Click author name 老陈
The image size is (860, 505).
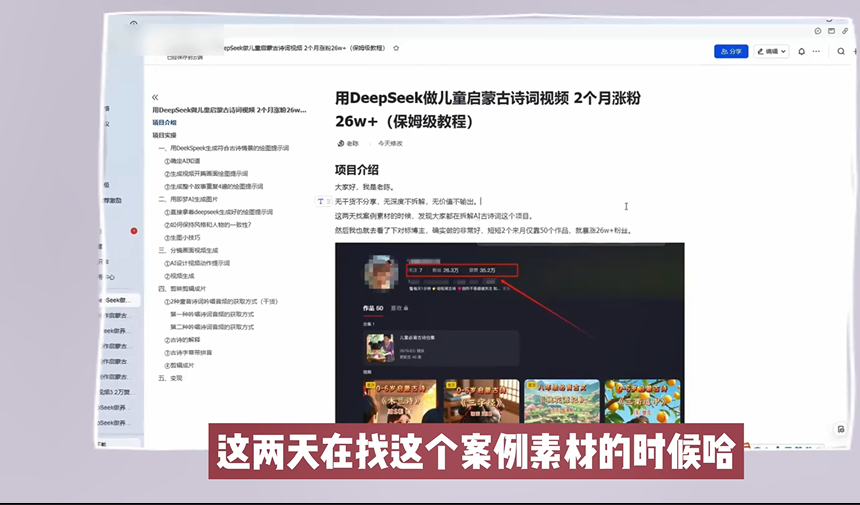tap(352, 144)
